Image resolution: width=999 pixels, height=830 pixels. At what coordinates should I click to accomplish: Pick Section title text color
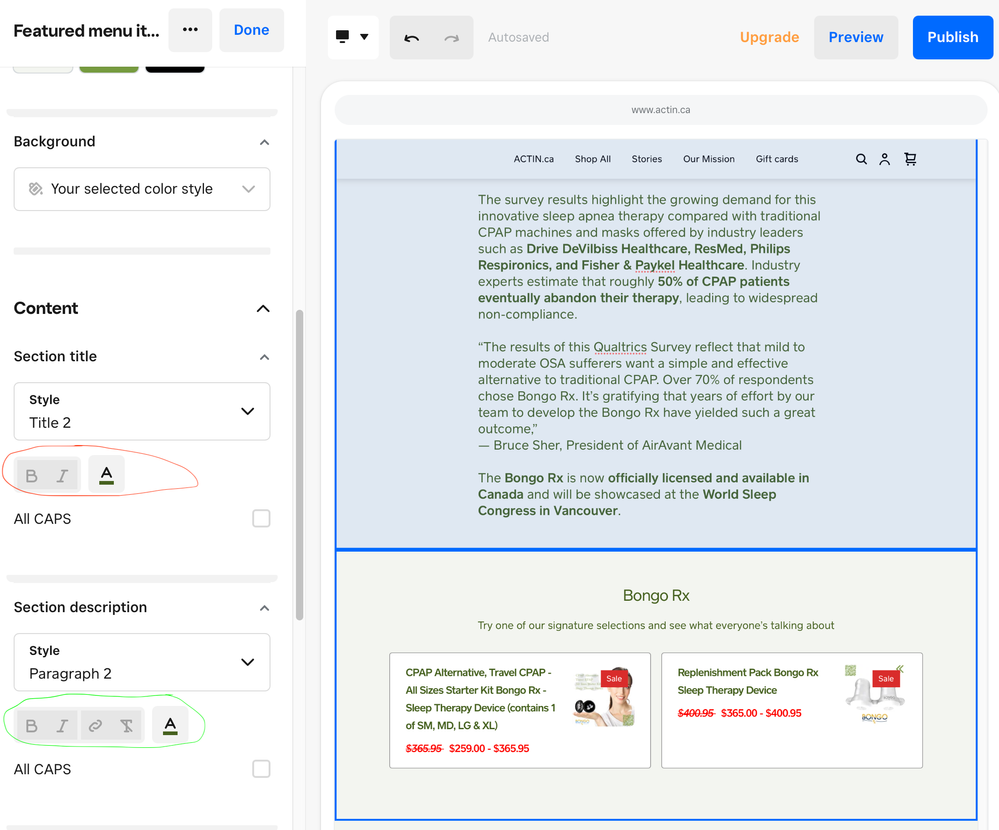pos(106,476)
